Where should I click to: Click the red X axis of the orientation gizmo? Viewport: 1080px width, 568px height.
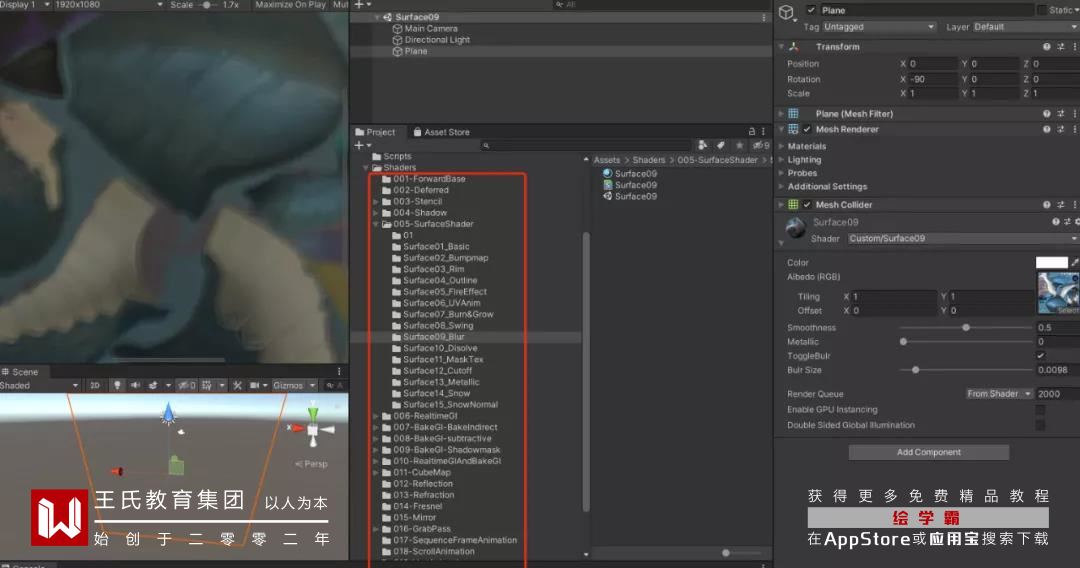(296, 428)
